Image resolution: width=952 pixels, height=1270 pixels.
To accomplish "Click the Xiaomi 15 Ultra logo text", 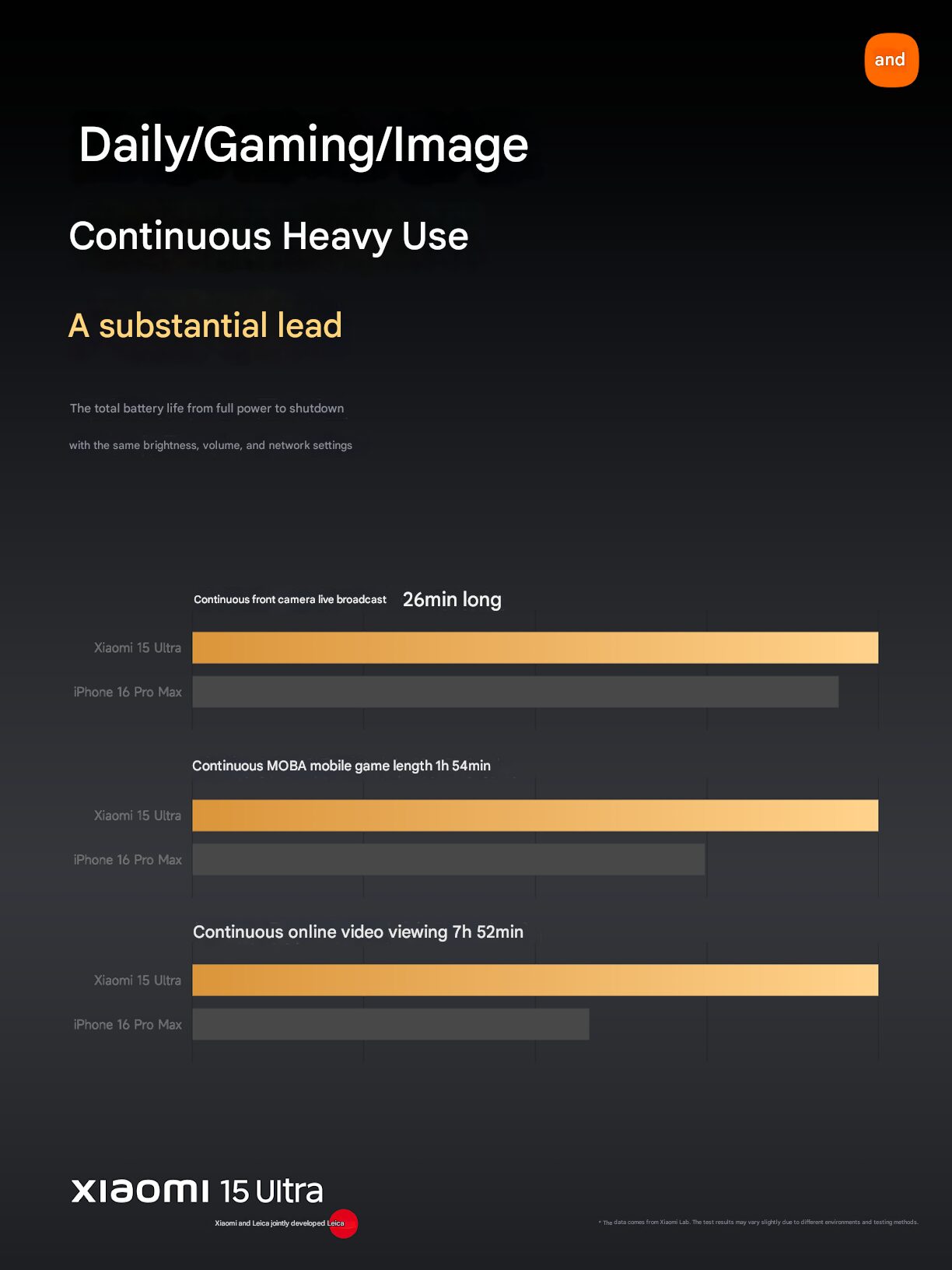I will tap(197, 1191).
